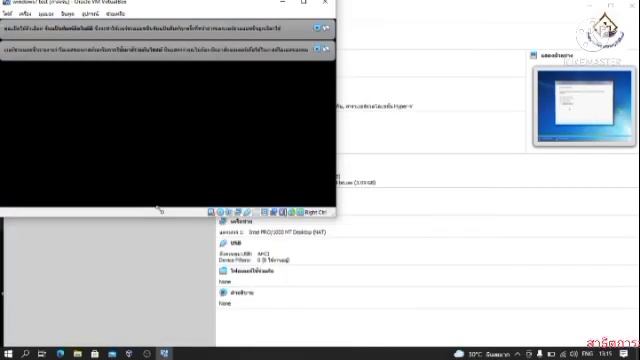This screenshot has width=640, height=360.
Task: Open weather widget in taskbar
Action: tap(482, 354)
